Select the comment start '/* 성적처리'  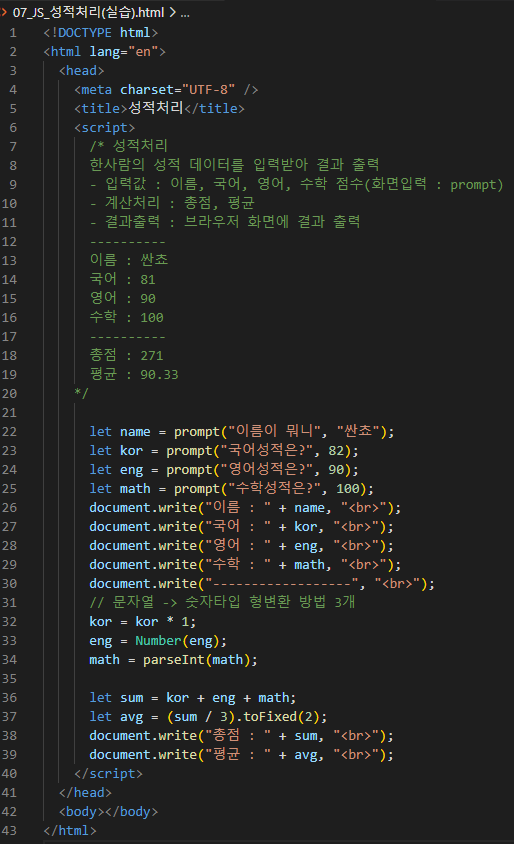tap(129, 146)
